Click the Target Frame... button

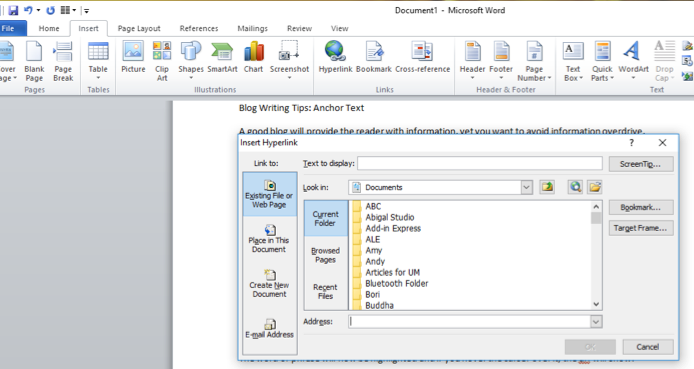click(641, 228)
